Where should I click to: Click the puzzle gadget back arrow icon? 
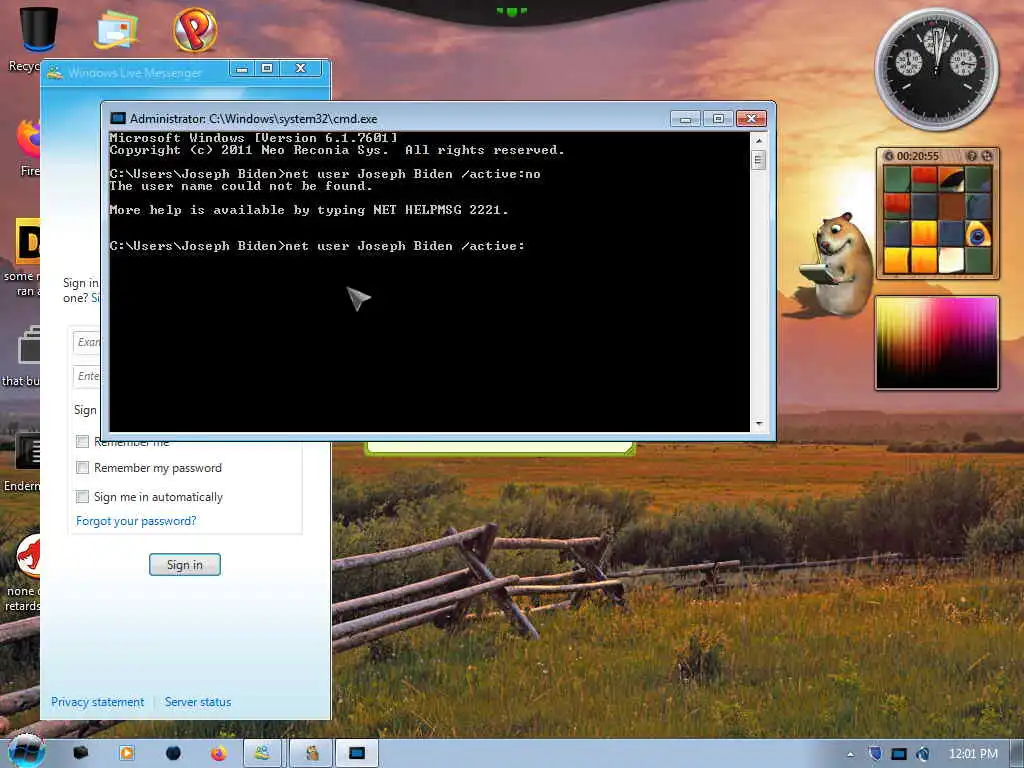(889, 156)
